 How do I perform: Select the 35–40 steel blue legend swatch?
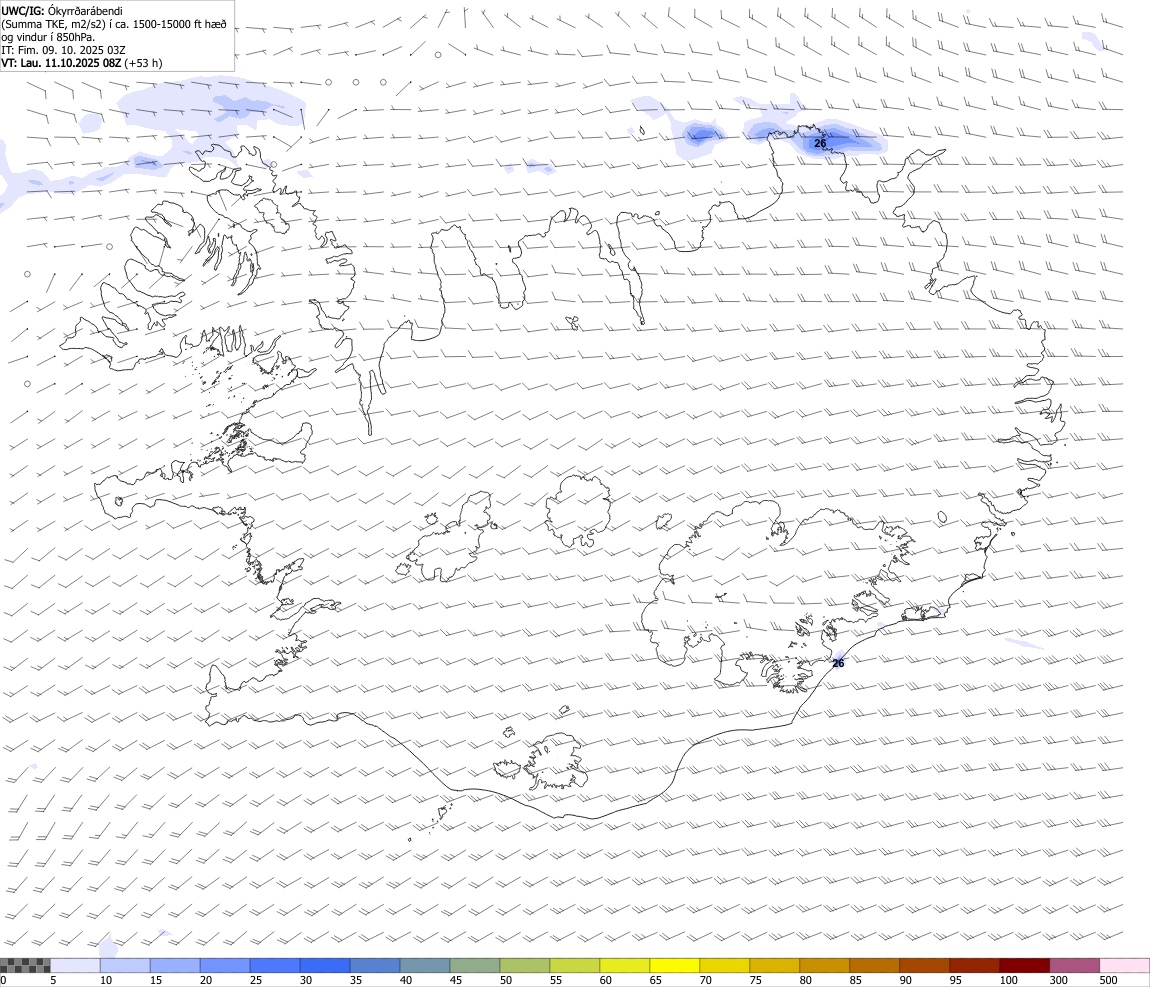375,965
